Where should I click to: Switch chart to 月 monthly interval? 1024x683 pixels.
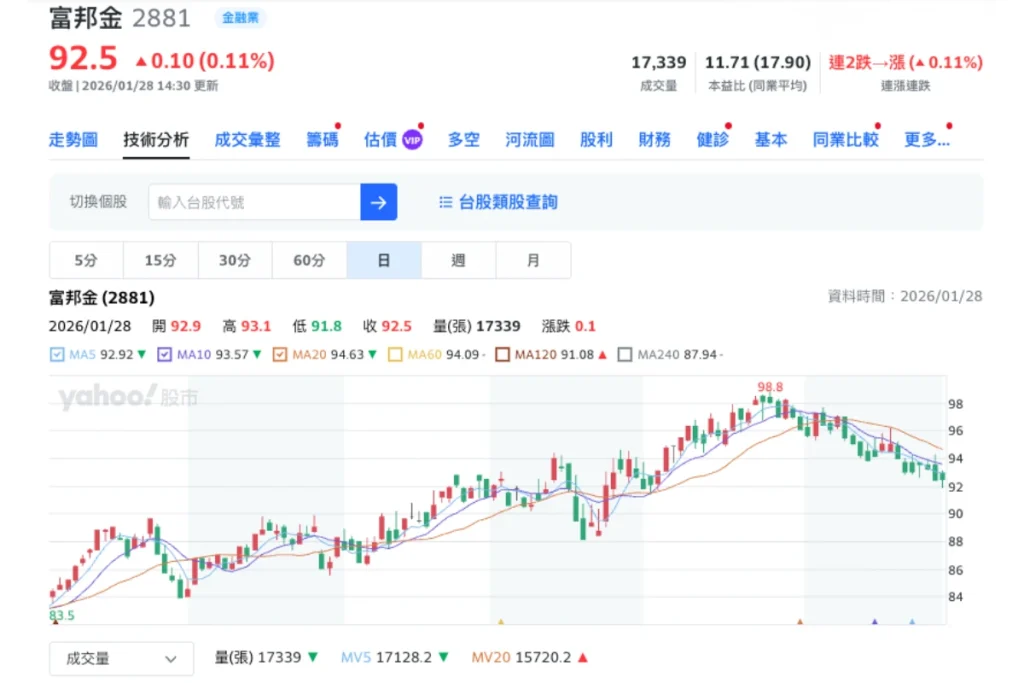(533, 261)
